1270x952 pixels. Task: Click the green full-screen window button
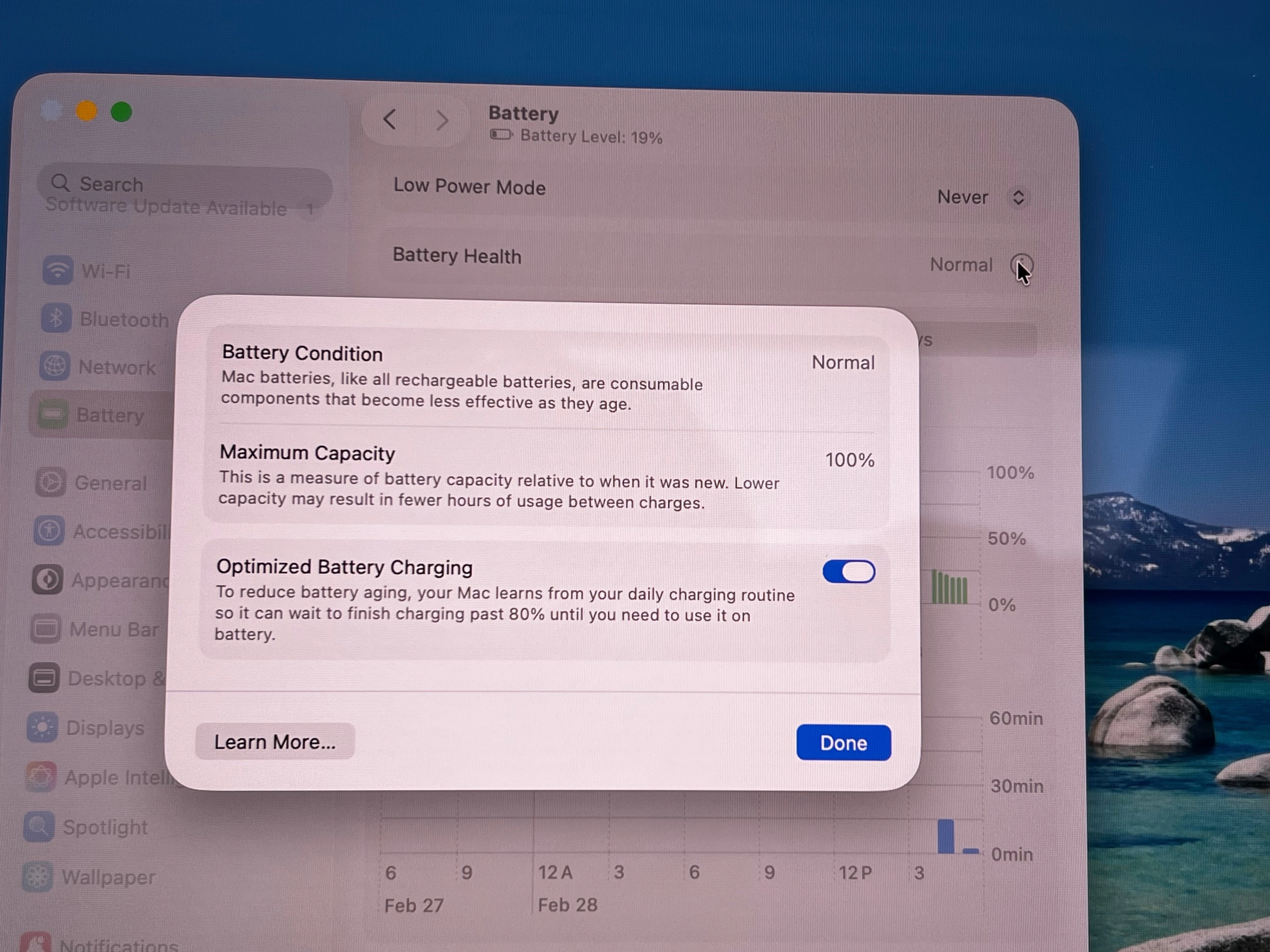tap(122, 112)
